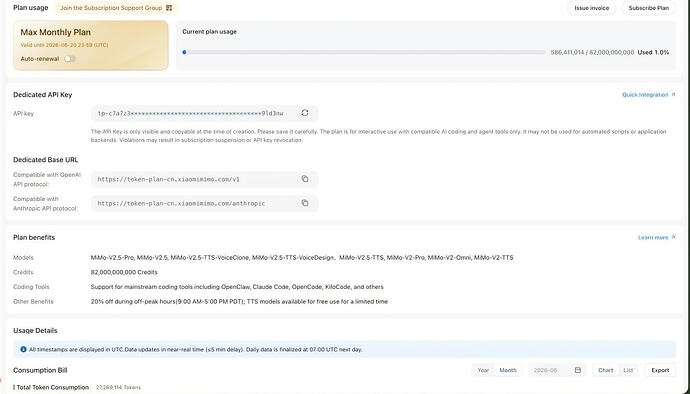Click the Subscribe Plan button
The height and width of the screenshot is (394, 690).
click(649, 8)
